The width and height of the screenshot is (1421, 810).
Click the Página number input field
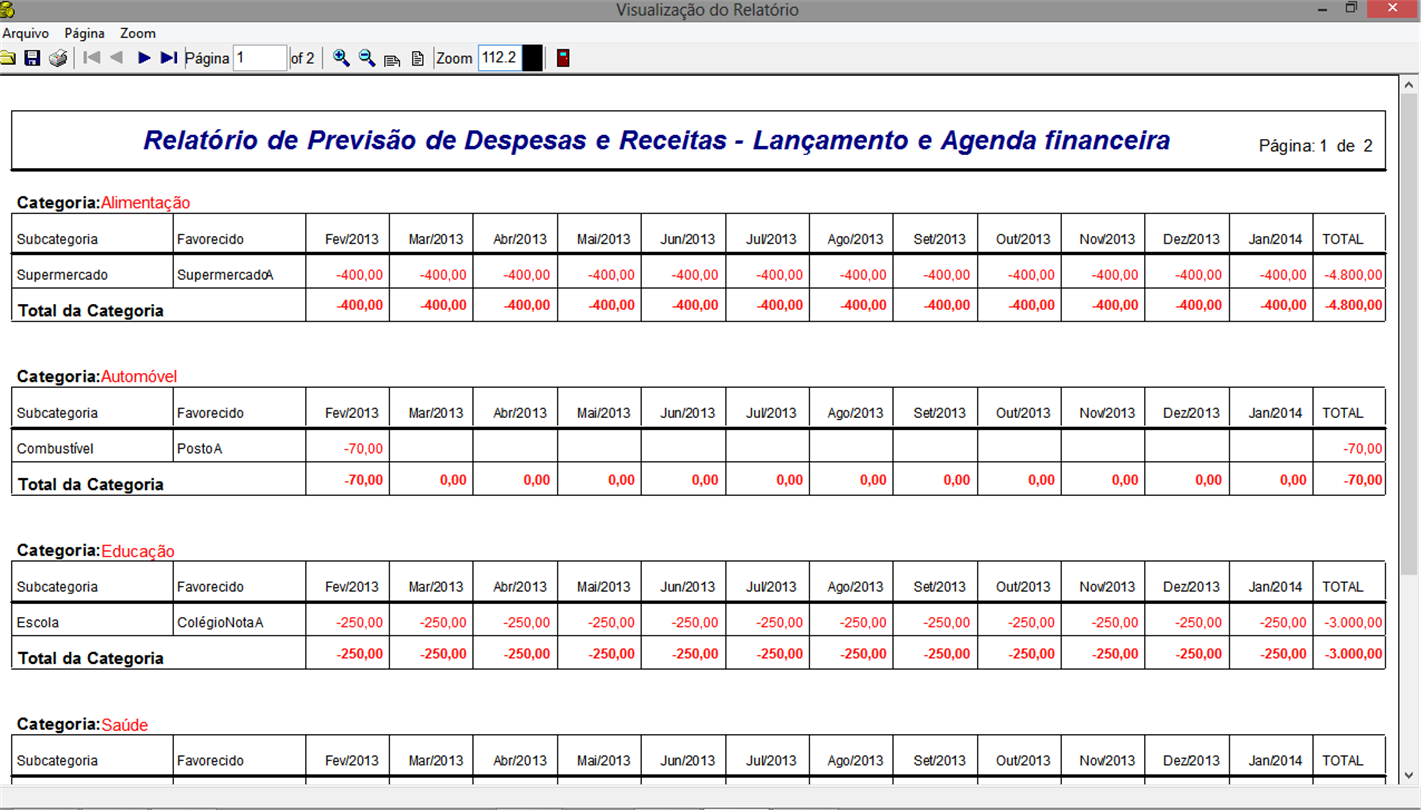[x=260, y=58]
